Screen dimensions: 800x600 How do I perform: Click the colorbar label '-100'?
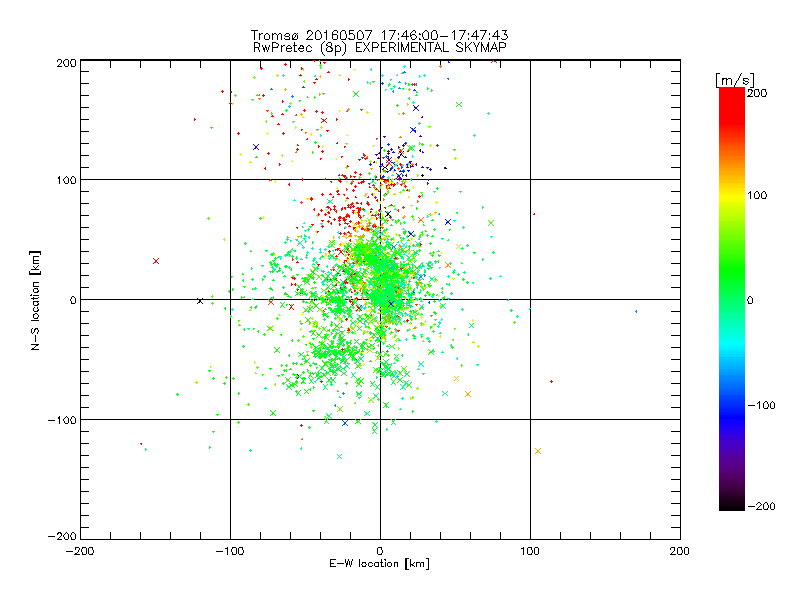(x=761, y=406)
